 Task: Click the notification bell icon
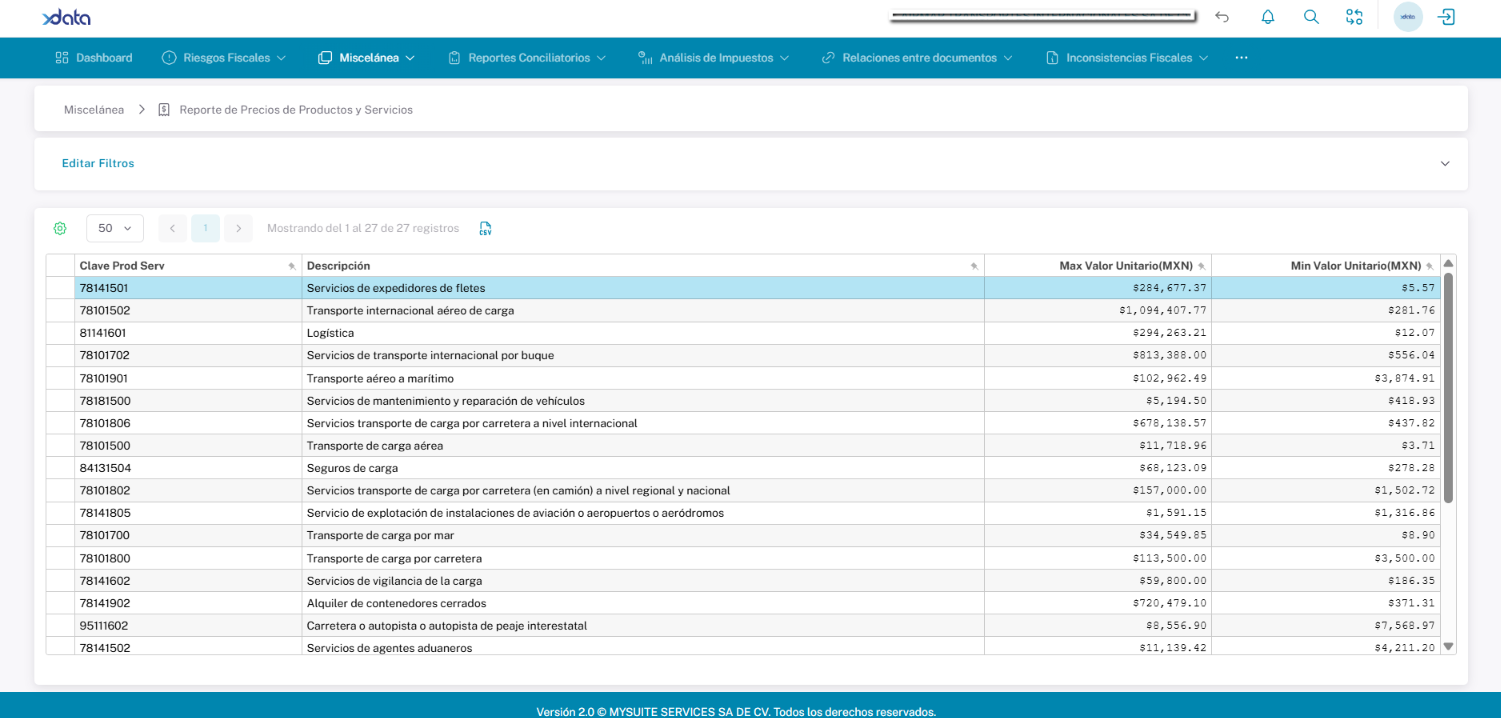[x=1267, y=17]
